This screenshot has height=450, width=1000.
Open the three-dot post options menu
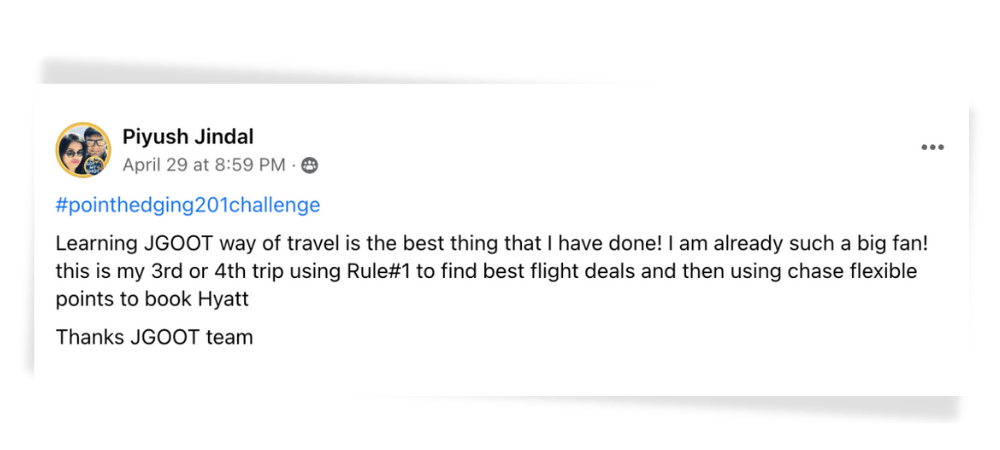click(x=932, y=148)
